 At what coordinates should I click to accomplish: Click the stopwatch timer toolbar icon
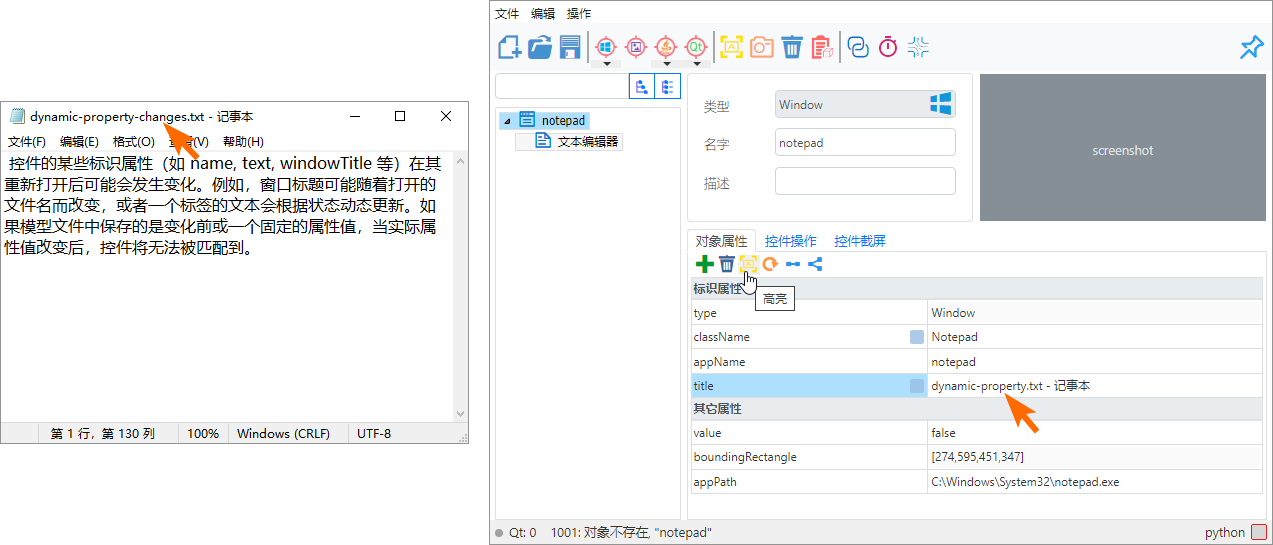(x=888, y=47)
